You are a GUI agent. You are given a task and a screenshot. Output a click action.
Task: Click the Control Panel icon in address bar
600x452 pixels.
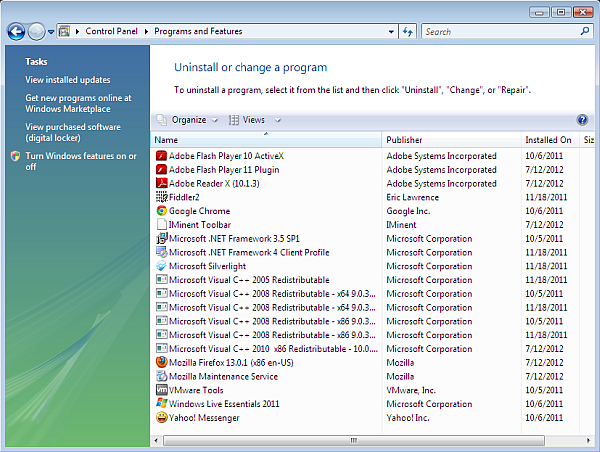(x=64, y=31)
